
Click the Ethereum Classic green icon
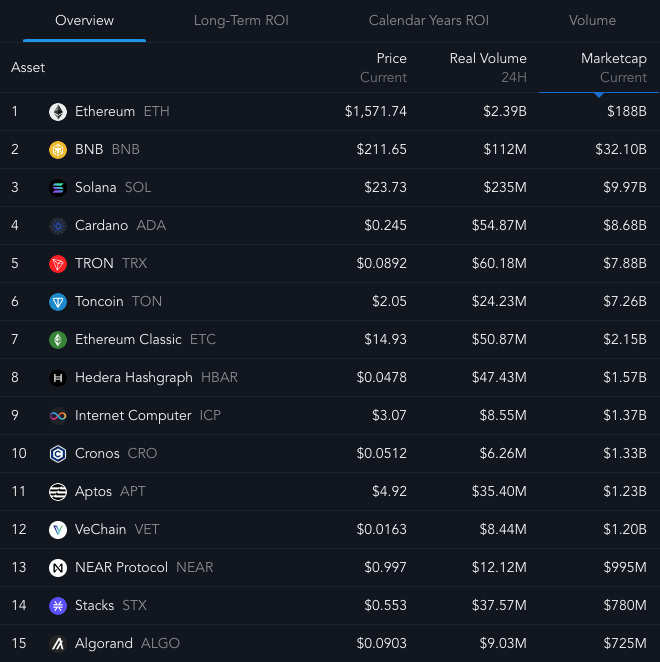click(x=58, y=340)
